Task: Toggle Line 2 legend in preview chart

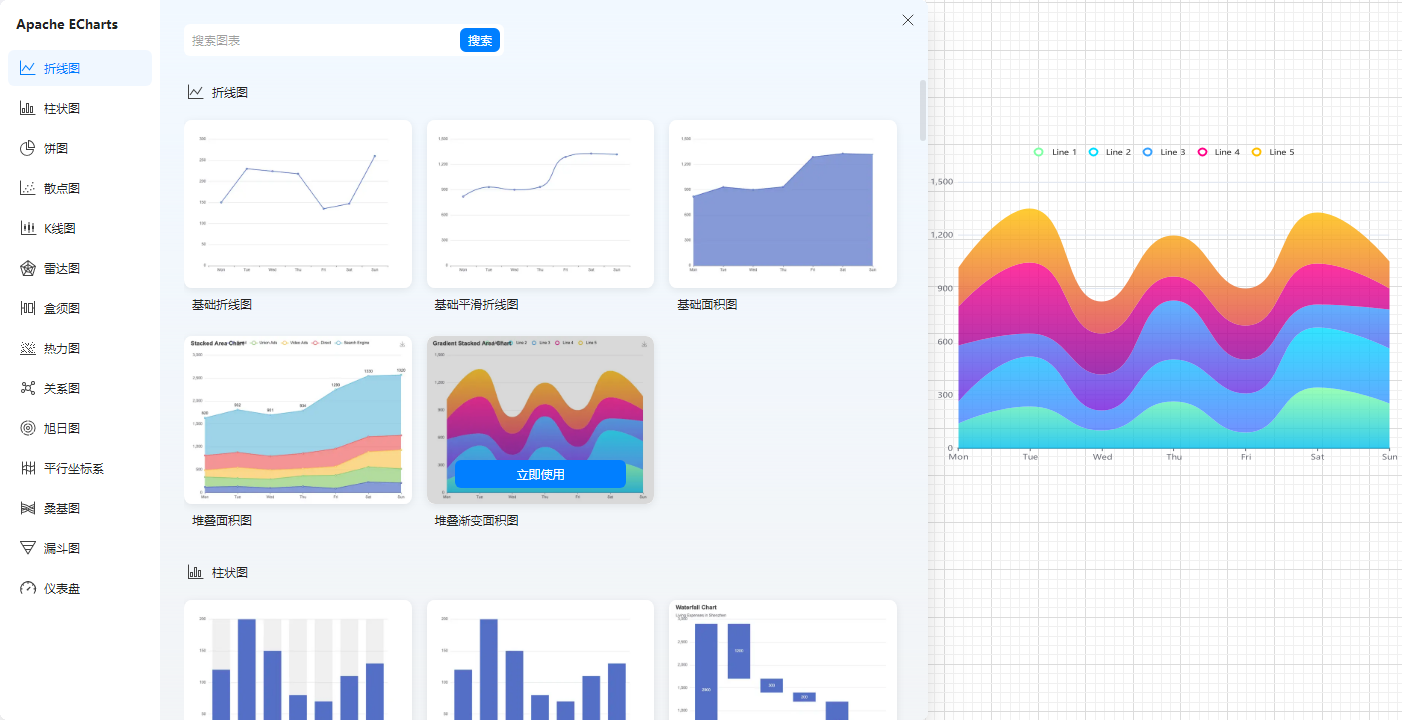Action: click(1110, 152)
